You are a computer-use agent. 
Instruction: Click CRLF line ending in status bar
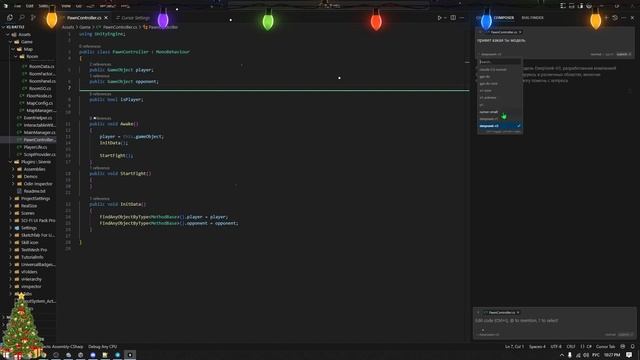pos(571,347)
